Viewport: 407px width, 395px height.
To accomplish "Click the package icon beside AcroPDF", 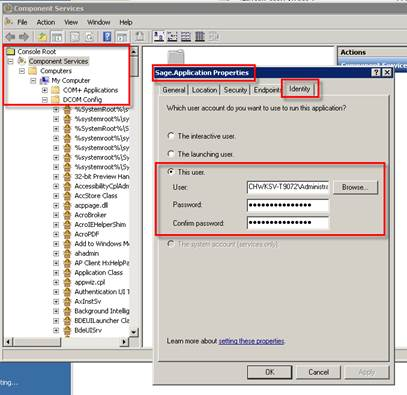I will pyautogui.click(x=67, y=234).
